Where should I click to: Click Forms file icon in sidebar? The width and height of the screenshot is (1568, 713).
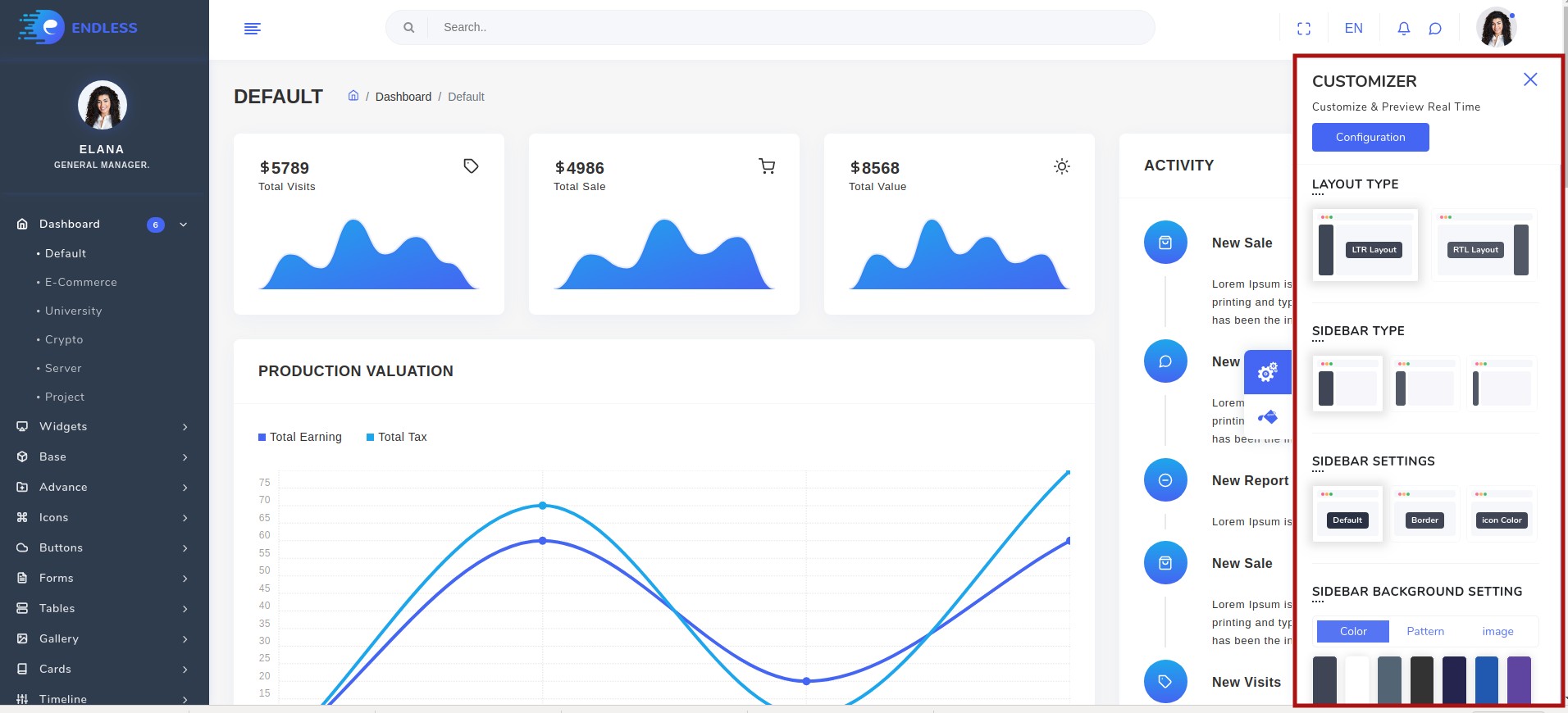click(x=22, y=578)
